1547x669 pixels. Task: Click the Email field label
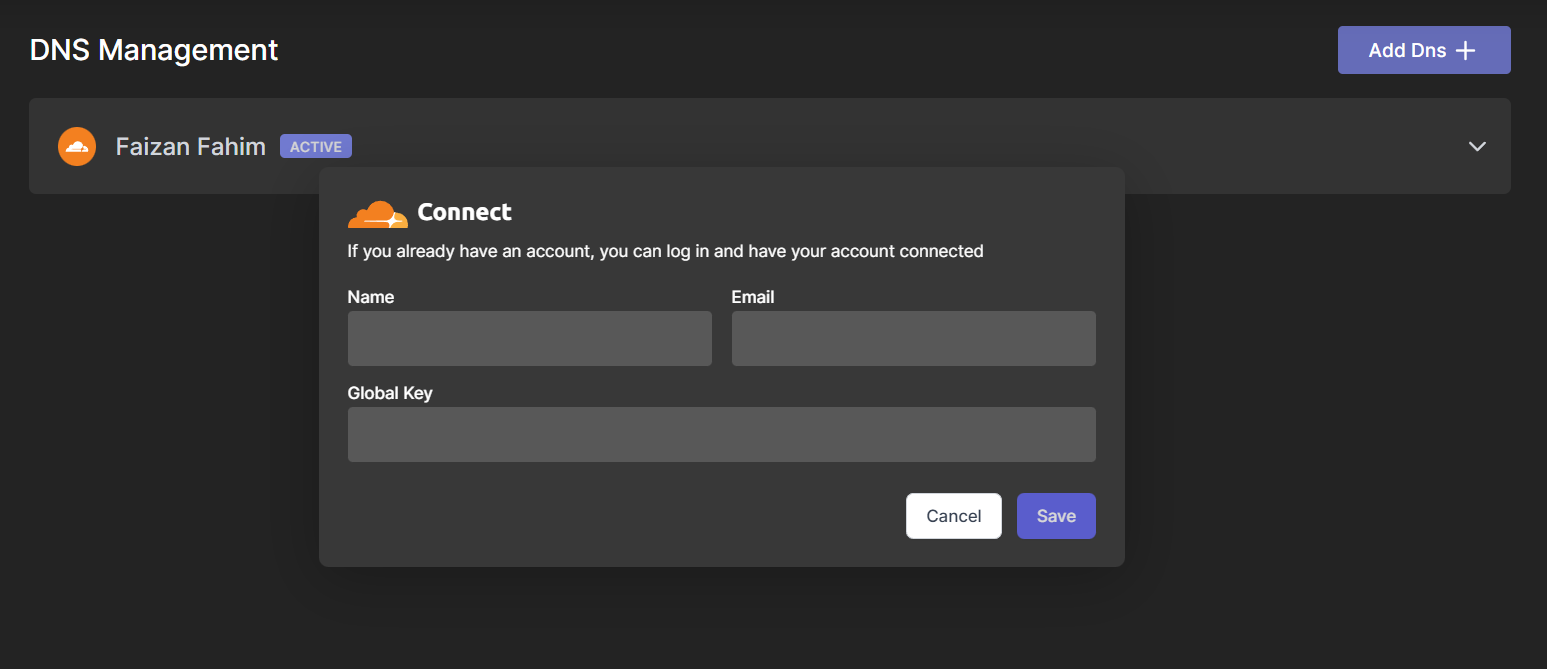click(x=753, y=297)
